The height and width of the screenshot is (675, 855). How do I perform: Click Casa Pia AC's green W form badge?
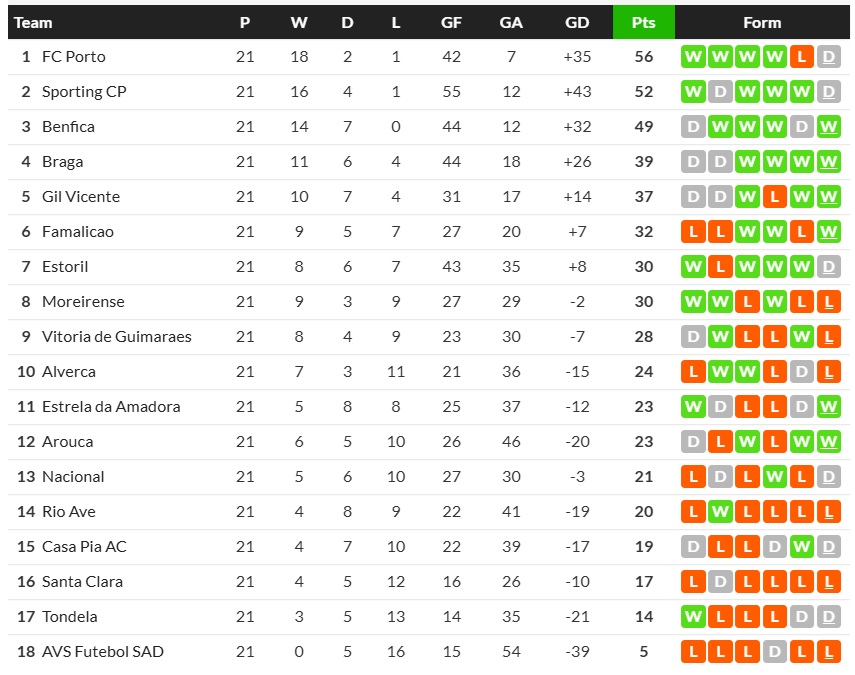[x=800, y=547]
